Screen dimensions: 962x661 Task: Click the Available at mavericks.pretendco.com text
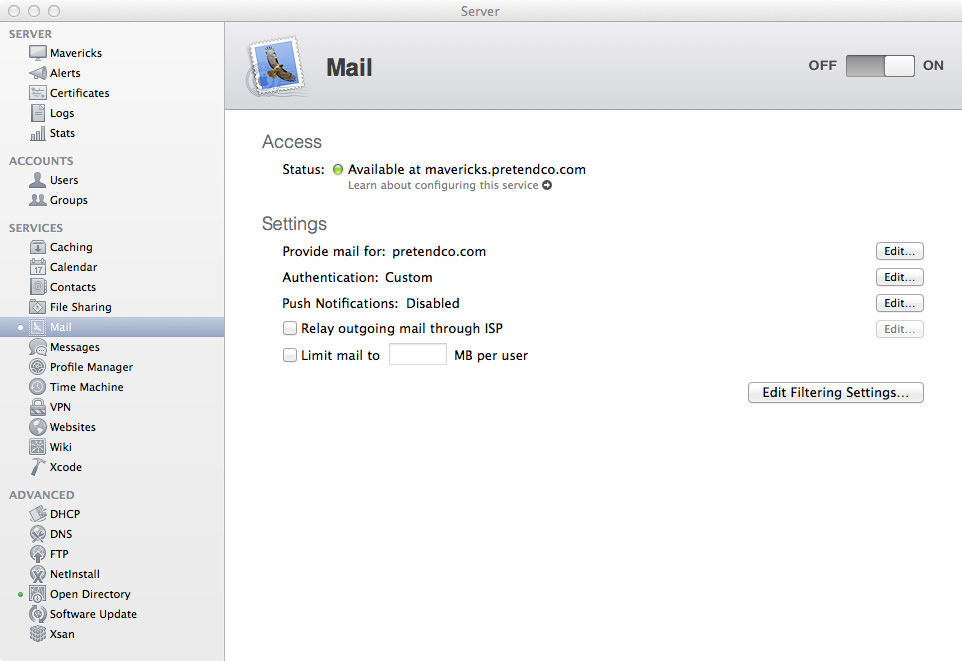(x=467, y=169)
